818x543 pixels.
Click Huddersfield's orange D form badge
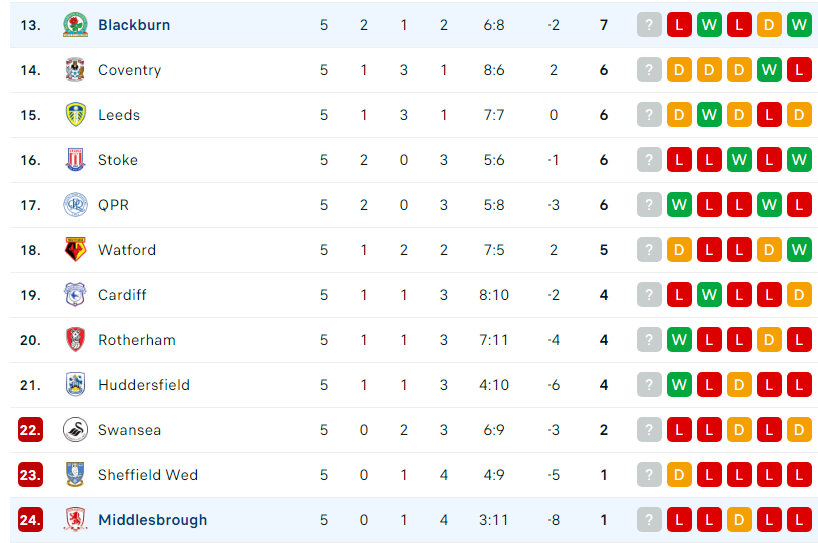pyautogui.click(x=739, y=385)
